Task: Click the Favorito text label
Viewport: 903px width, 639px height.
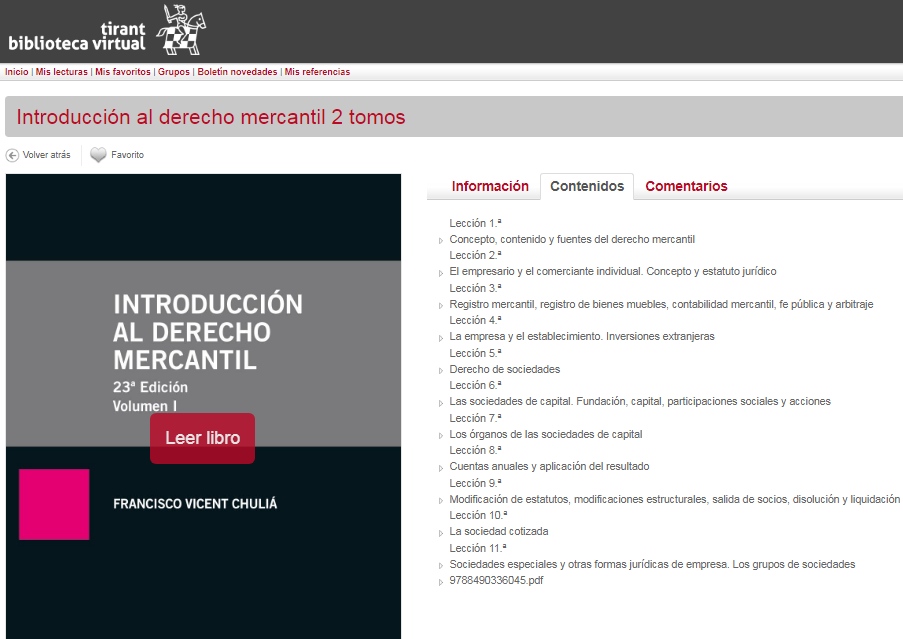Action: (127, 155)
